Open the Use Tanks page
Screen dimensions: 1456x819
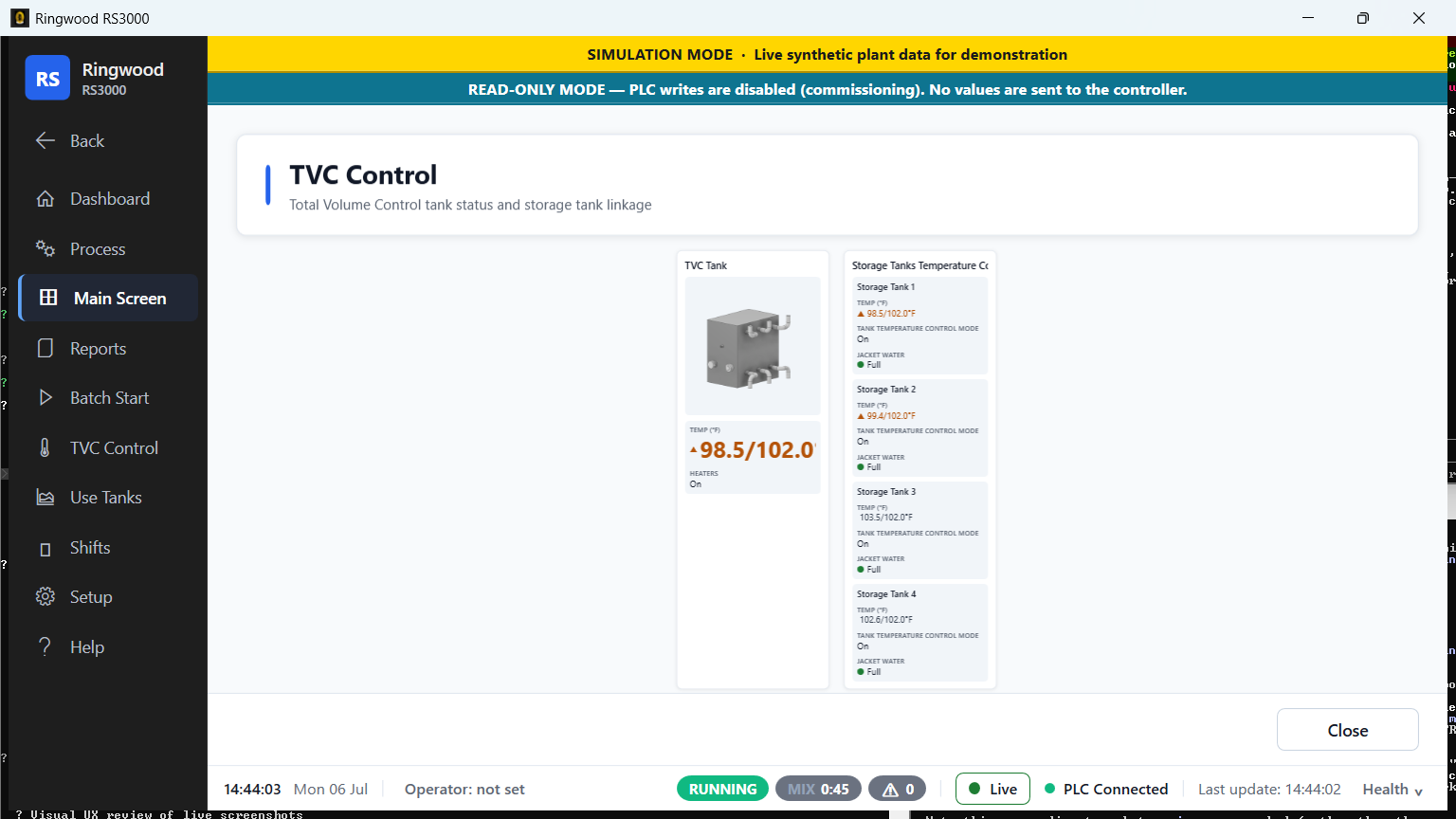(x=108, y=498)
